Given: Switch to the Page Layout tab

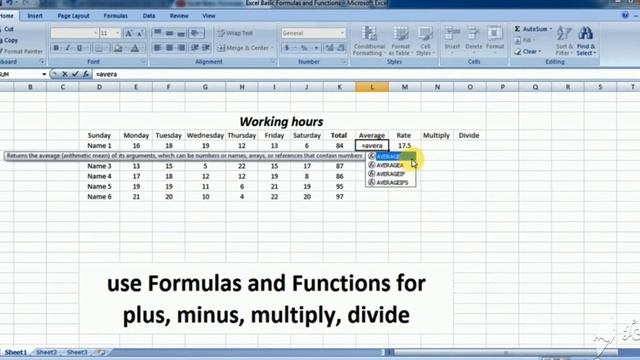Looking at the screenshot, I should coord(73,16).
